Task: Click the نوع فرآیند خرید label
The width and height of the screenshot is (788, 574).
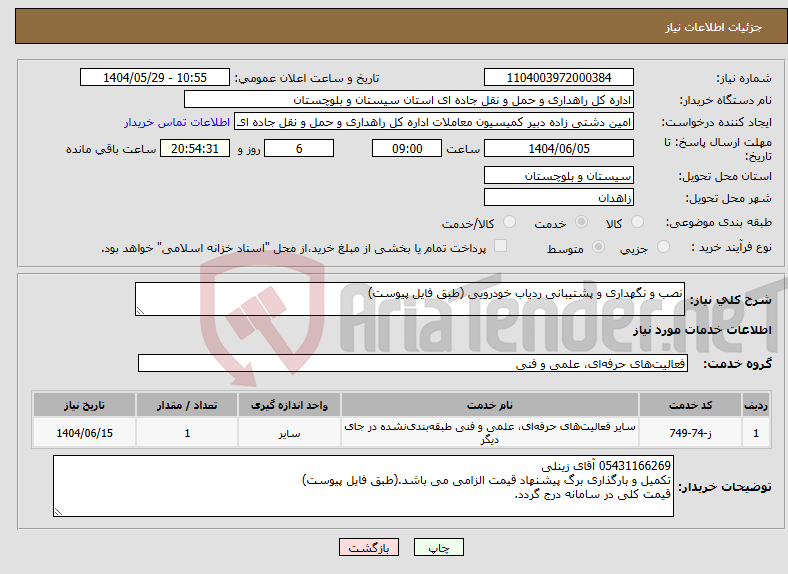Action: (731, 247)
